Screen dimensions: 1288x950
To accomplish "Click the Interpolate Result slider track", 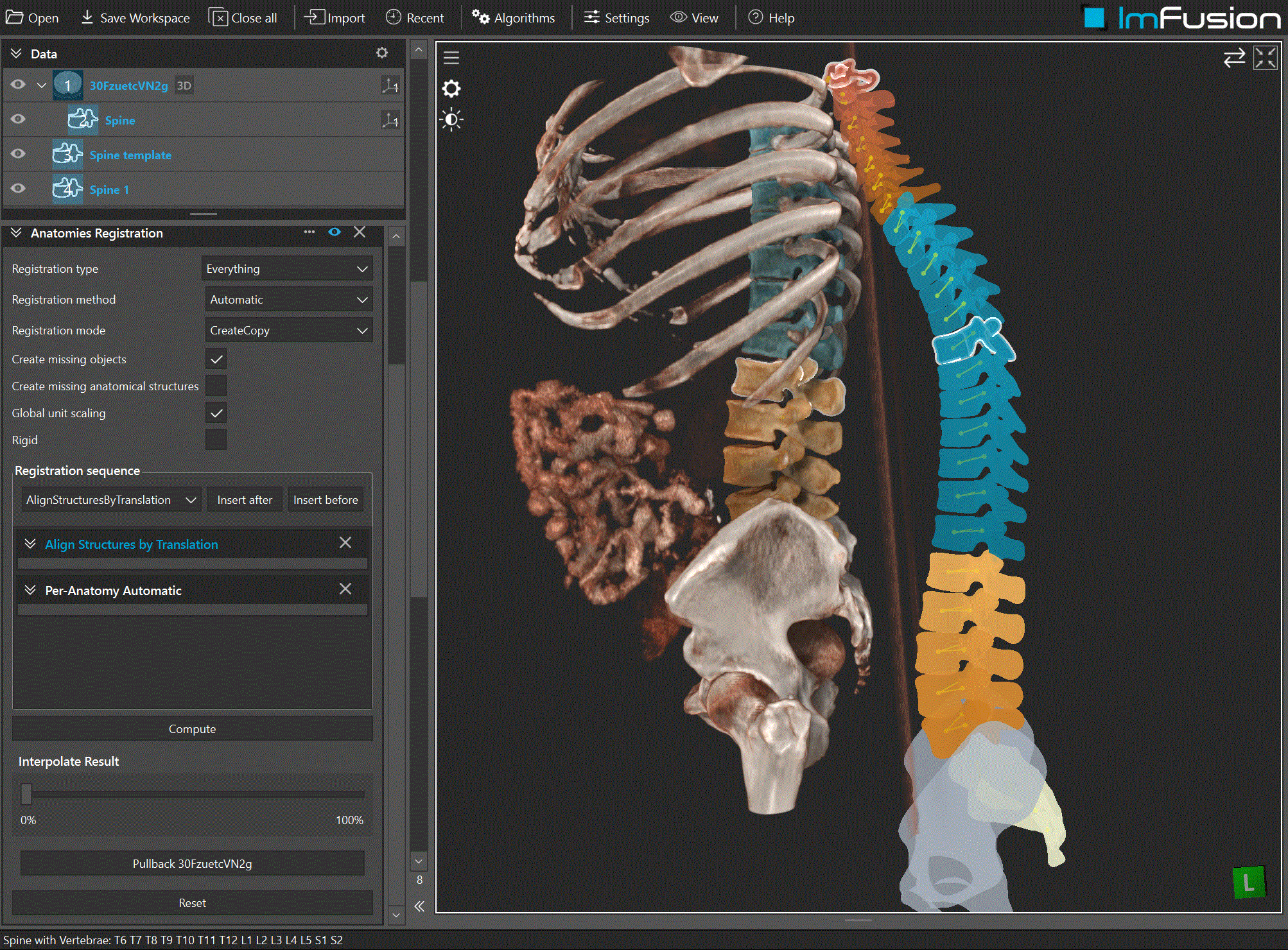I will [x=193, y=795].
